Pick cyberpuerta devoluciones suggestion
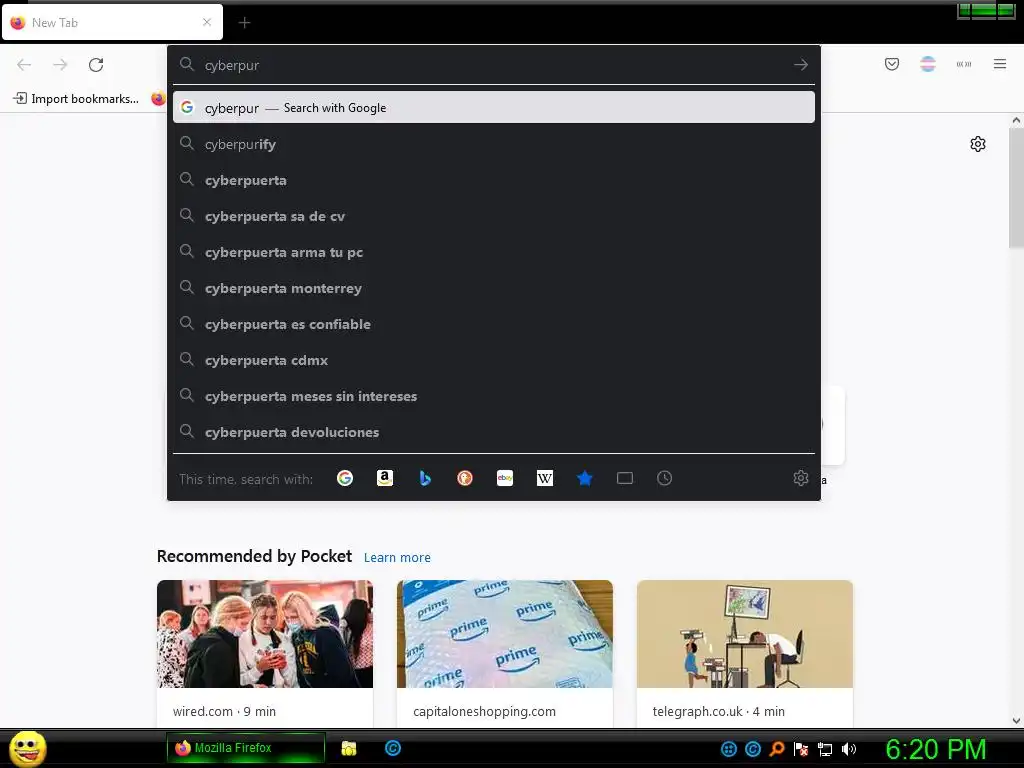Viewport: 1024px width, 768px height. [x=494, y=432]
